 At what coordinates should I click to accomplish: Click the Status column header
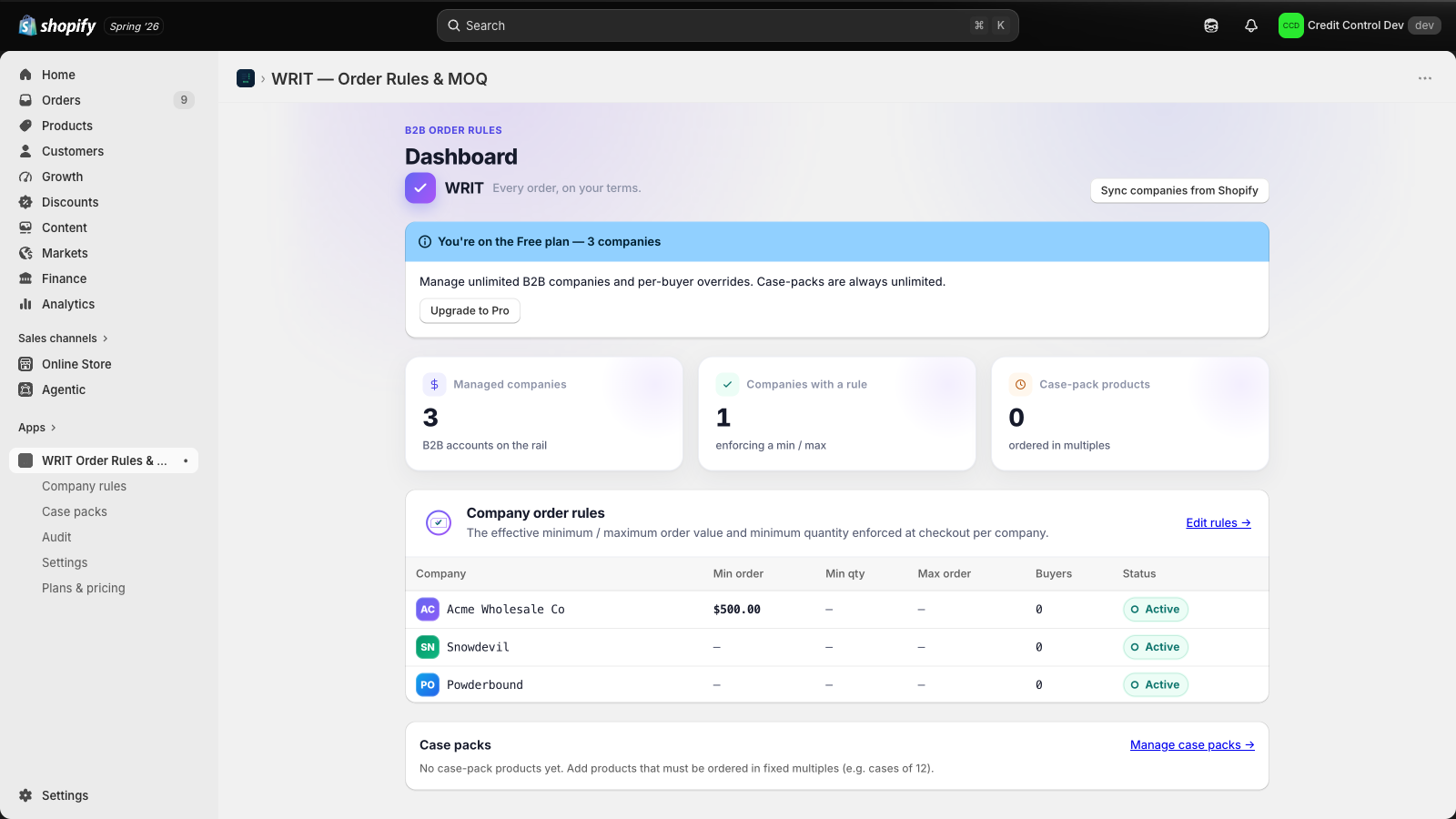click(1139, 574)
